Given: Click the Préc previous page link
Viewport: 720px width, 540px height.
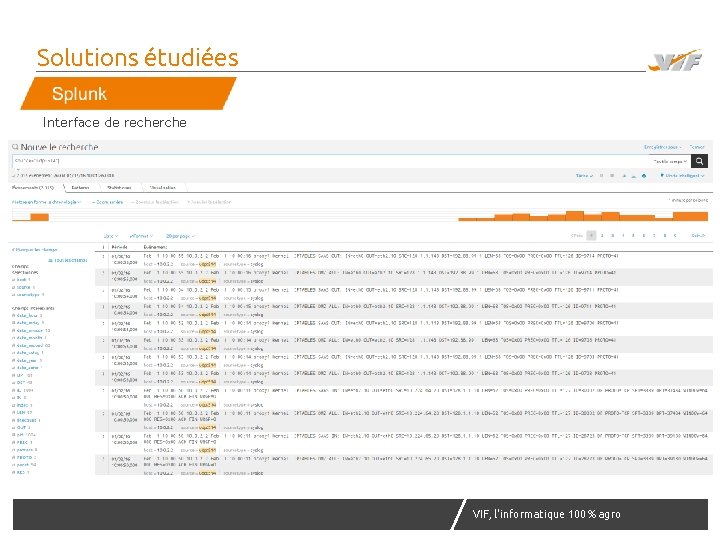Looking at the screenshot, I should pos(577,236).
